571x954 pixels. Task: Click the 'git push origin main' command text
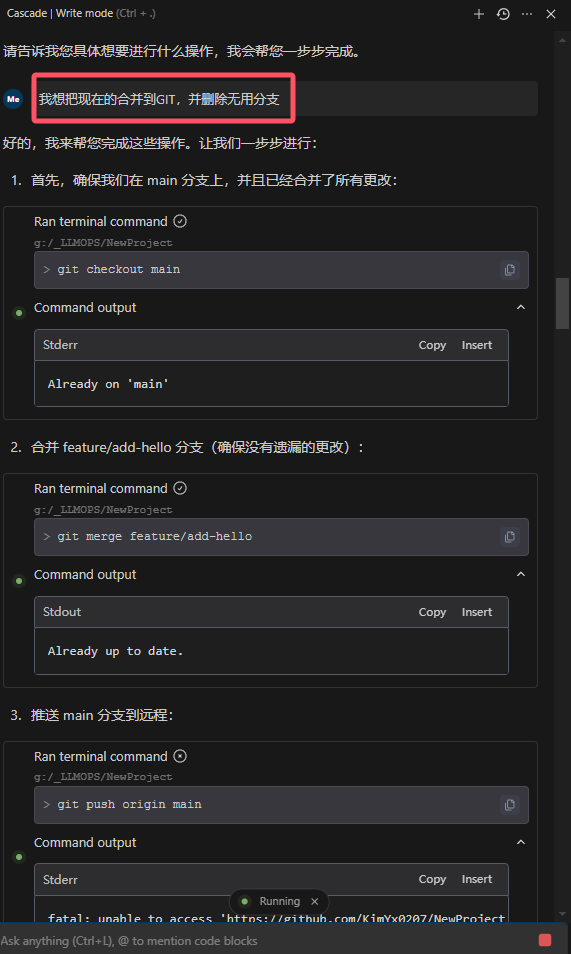click(130, 804)
